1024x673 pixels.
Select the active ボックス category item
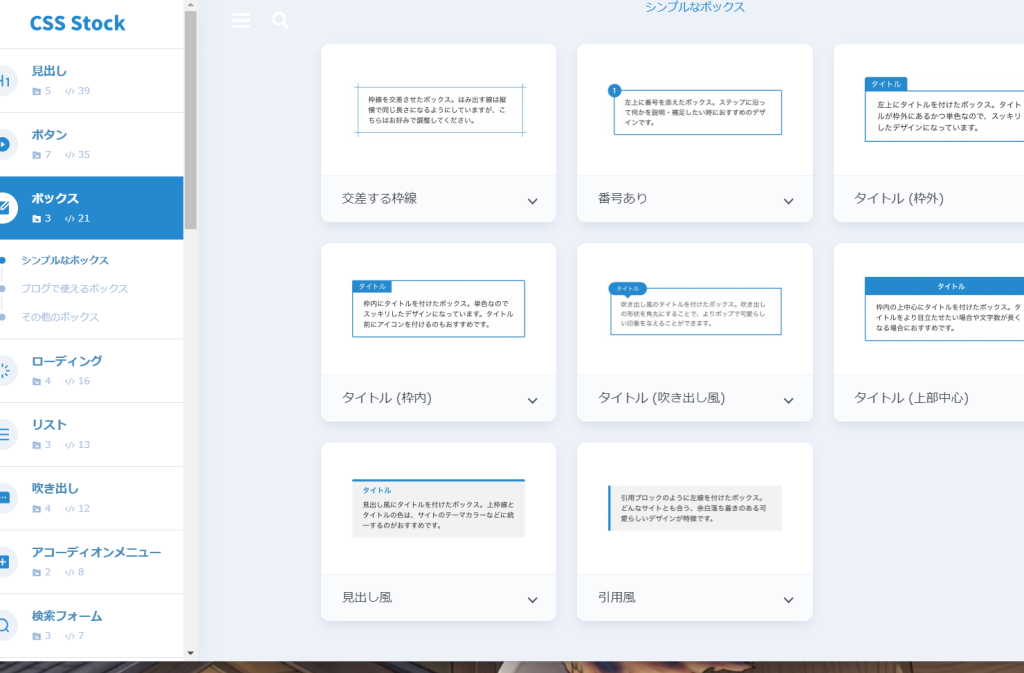(x=92, y=208)
